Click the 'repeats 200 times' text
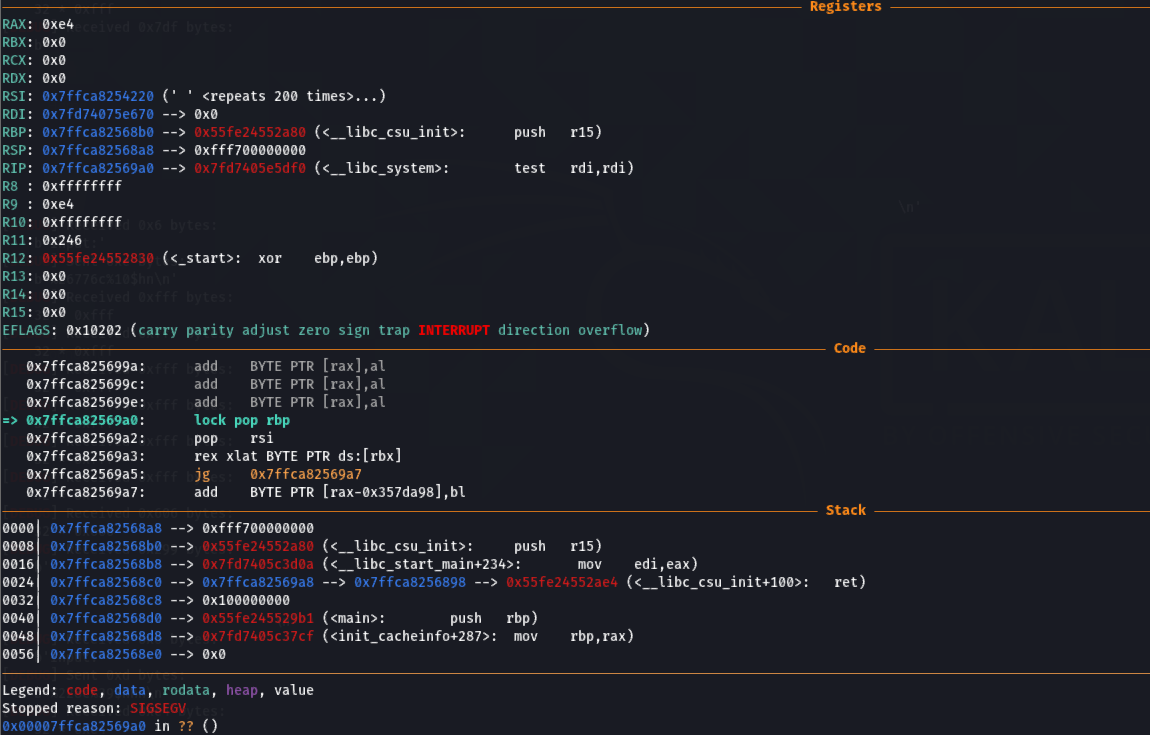 tap(290, 96)
